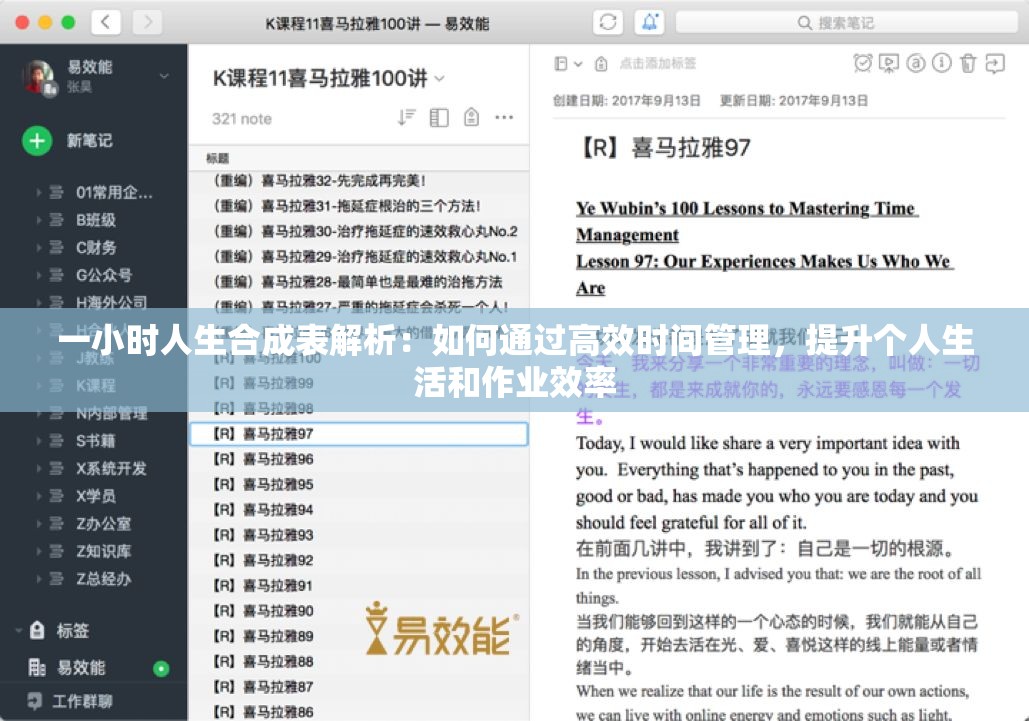Click the sort order icon in note list
The image size is (1029, 721).
(406, 117)
